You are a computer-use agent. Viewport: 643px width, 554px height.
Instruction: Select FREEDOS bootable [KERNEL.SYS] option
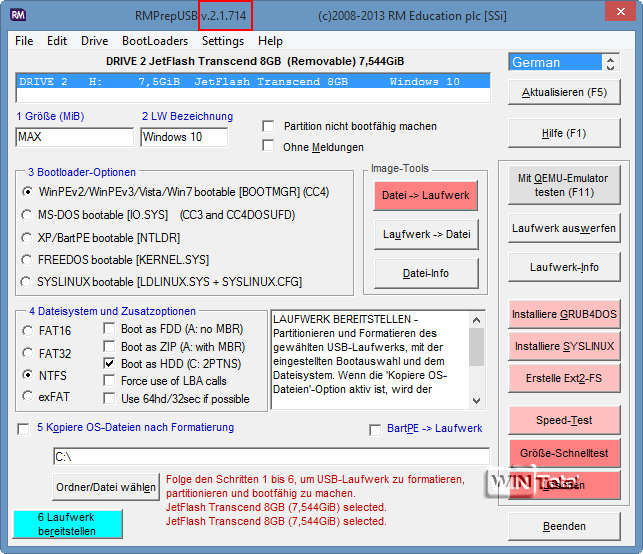[27, 260]
